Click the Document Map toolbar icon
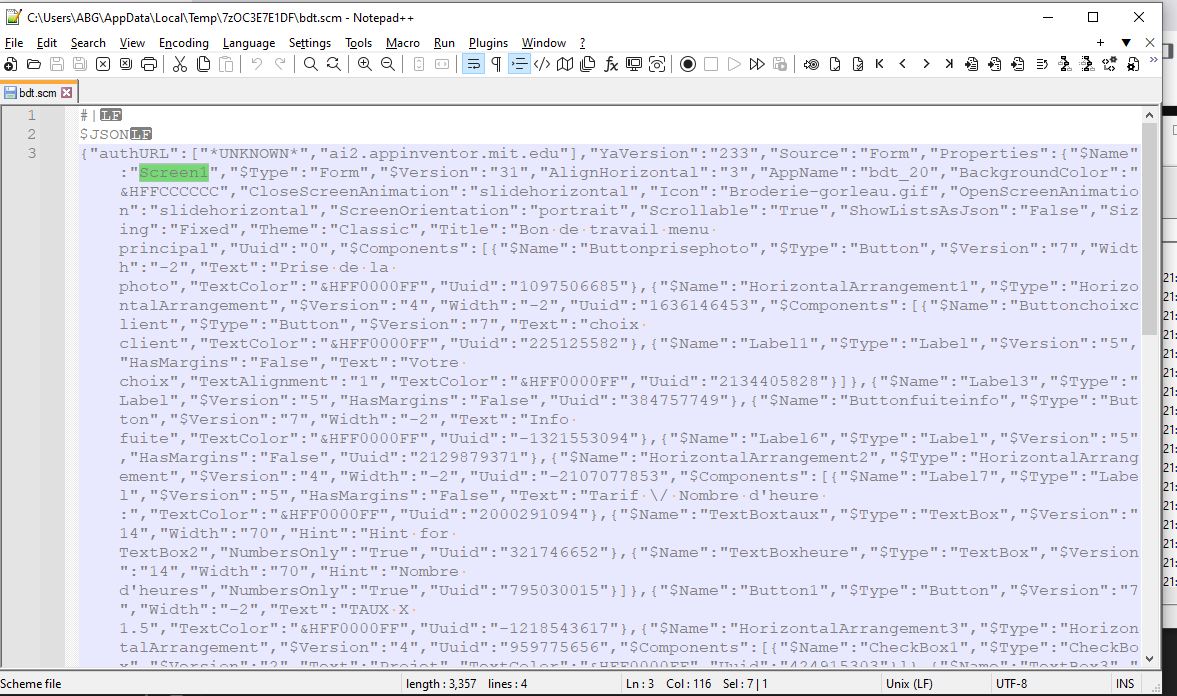1177x696 pixels. pyautogui.click(x=565, y=64)
